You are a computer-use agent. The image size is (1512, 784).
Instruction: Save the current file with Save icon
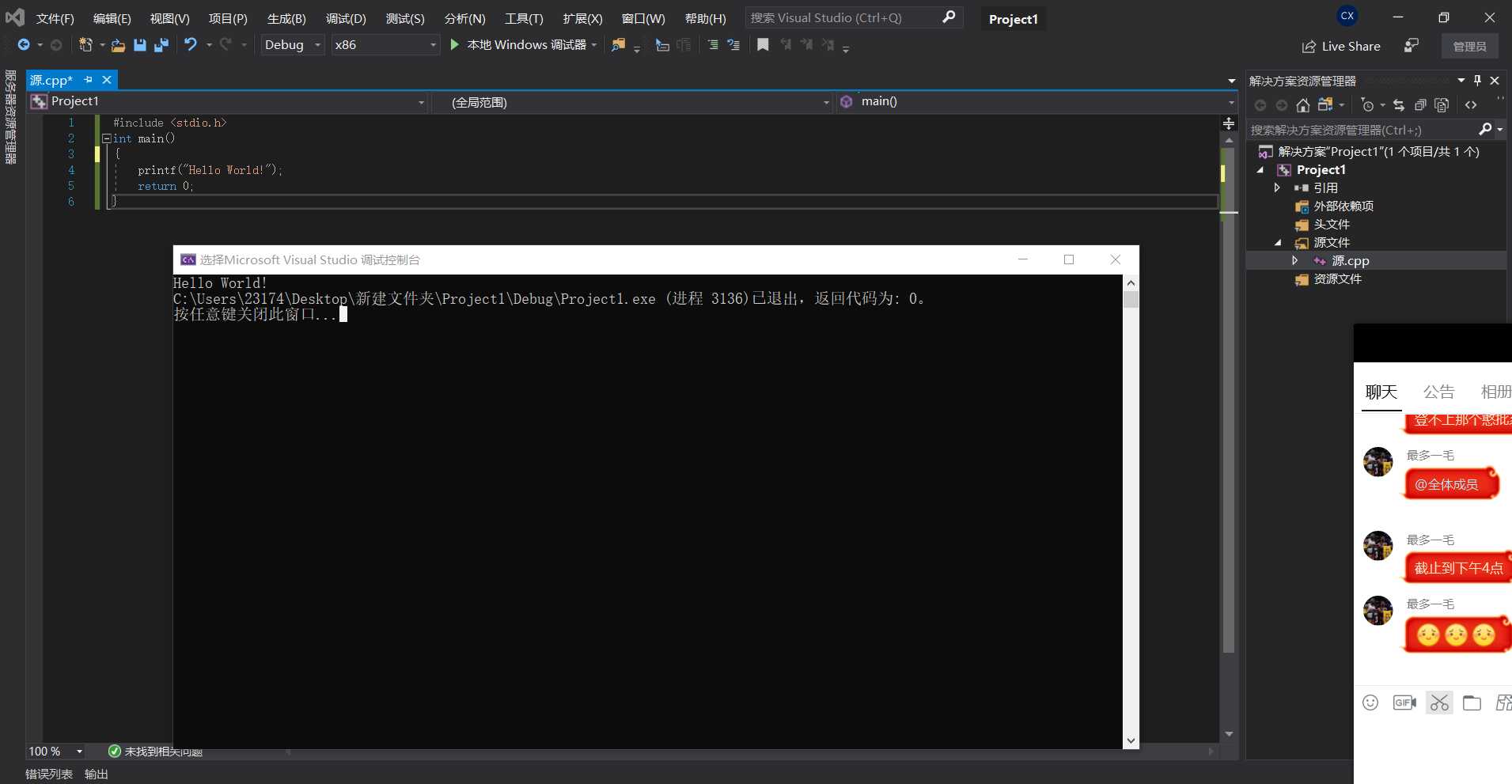pos(140,45)
